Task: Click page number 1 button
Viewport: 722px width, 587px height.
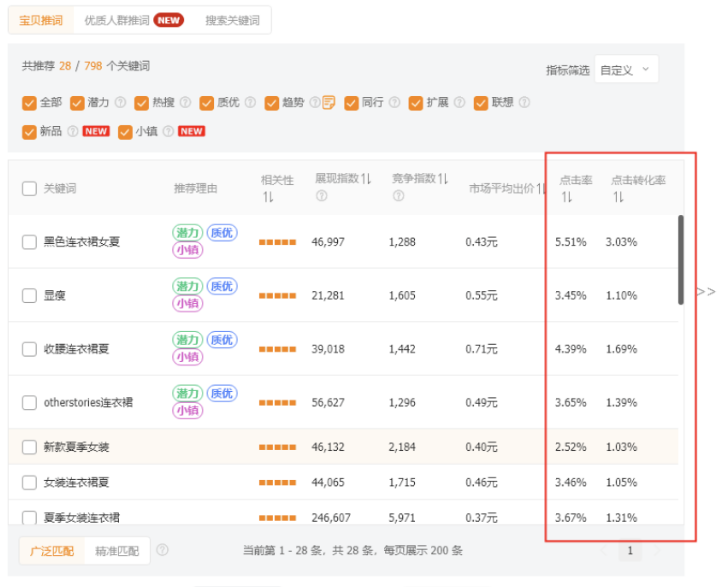Action: [x=630, y=550]
